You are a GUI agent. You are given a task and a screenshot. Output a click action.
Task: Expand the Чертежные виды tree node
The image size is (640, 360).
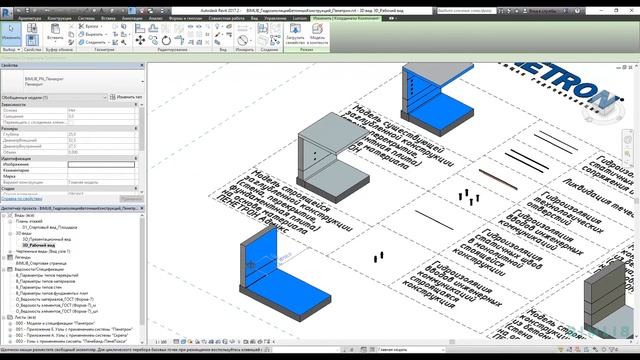point(10,251)
